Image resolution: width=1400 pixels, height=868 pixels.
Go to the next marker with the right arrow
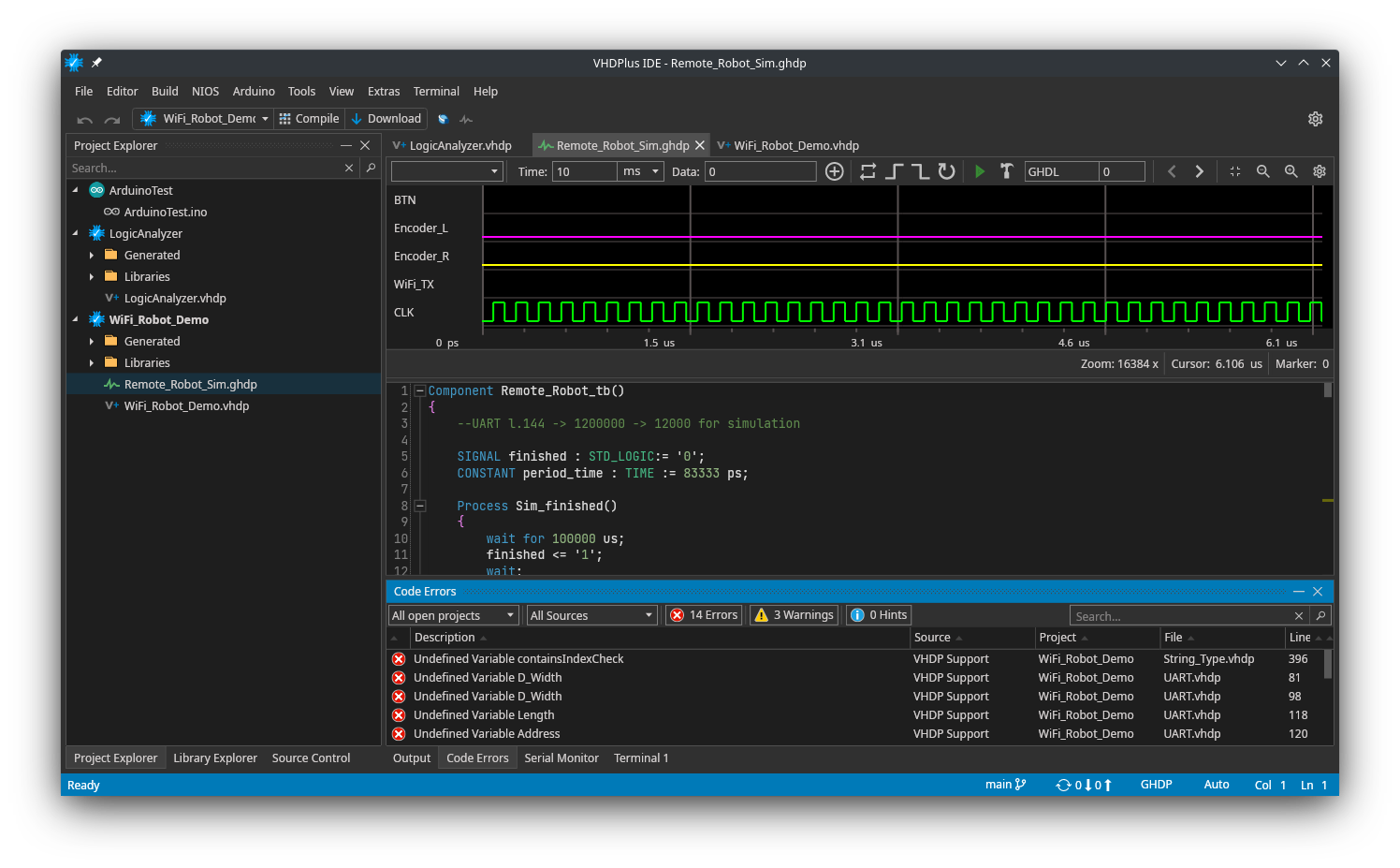coord(1199,171)
